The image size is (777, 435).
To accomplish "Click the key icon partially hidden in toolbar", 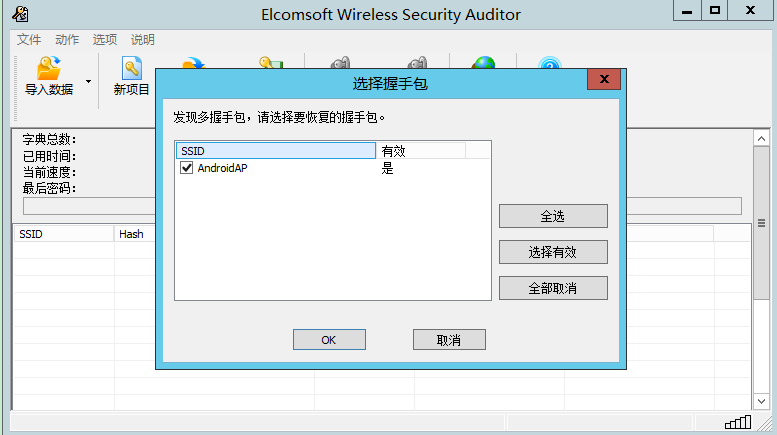I will (x=271, y=62).
